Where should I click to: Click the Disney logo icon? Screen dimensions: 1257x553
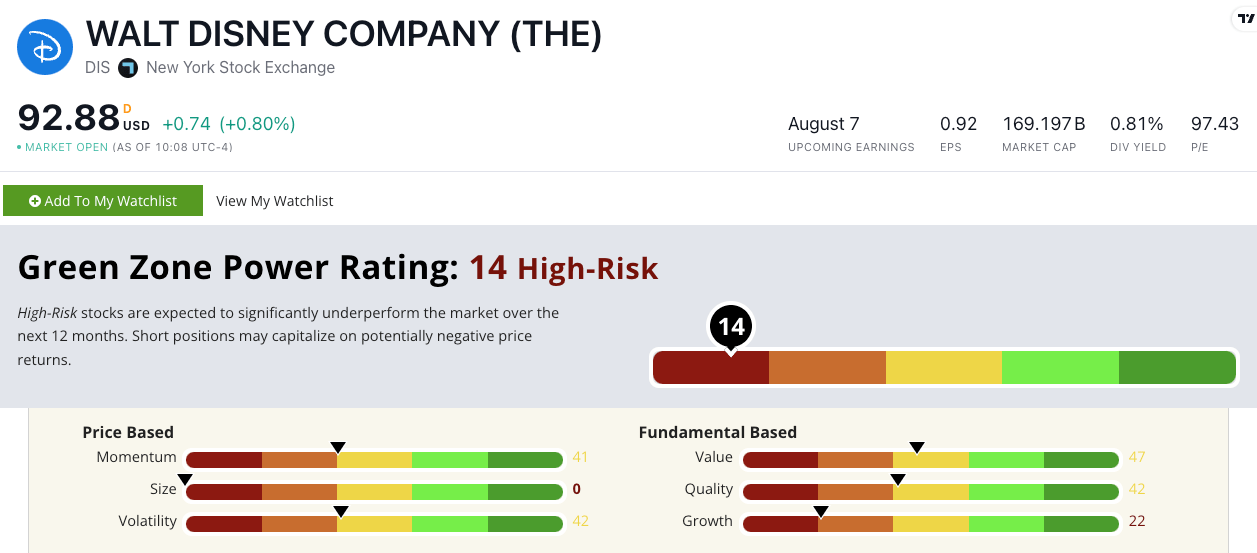(x=45, y=47)
